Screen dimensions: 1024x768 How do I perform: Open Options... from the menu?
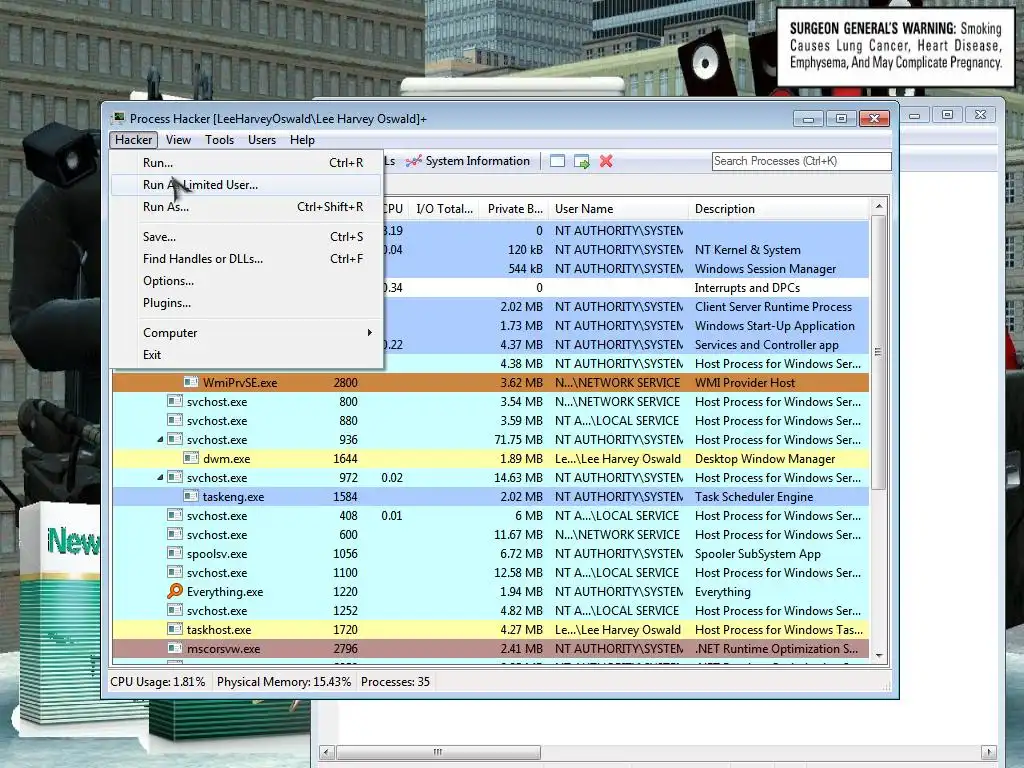tap(247, 281)
